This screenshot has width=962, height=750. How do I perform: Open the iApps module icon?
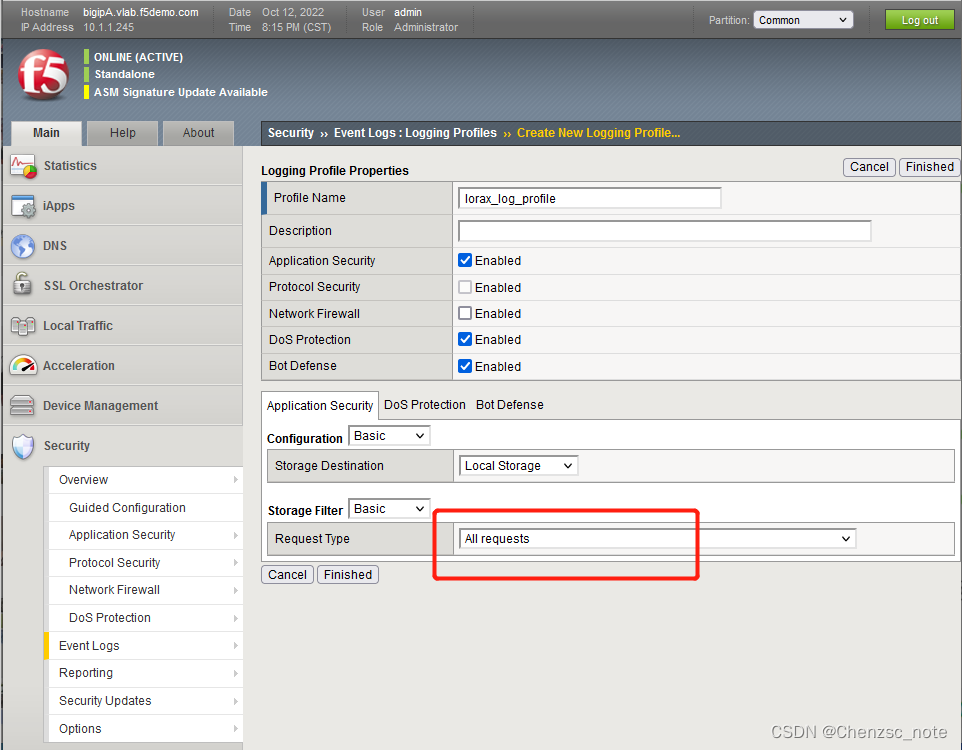(22, 206)
